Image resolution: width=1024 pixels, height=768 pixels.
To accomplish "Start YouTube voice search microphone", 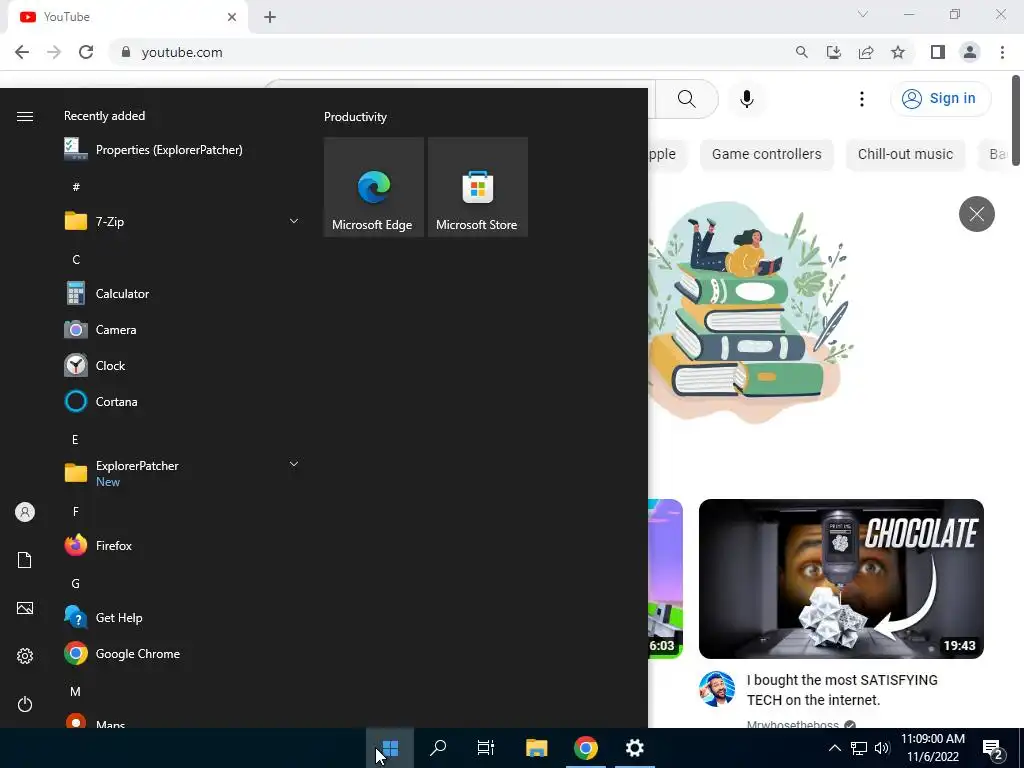I will [747, 99].
